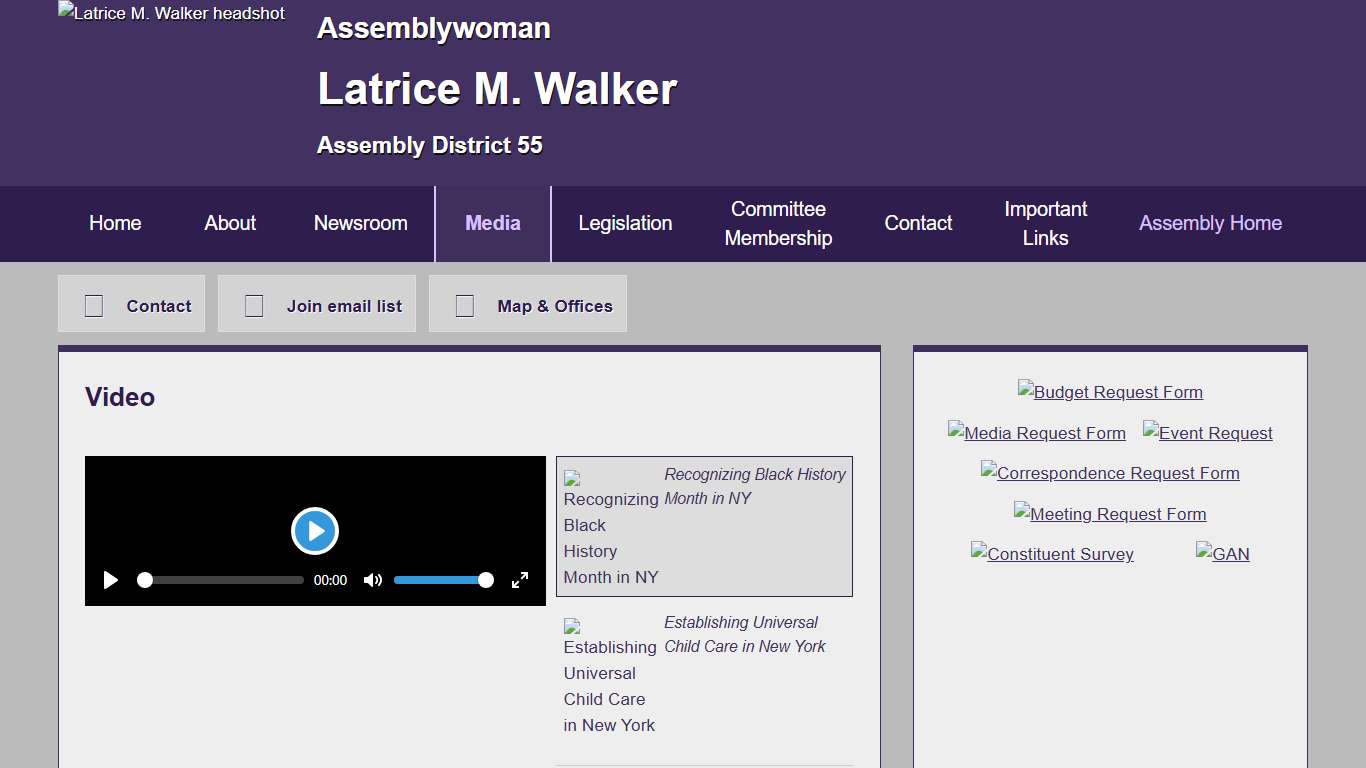Open the Important Links menu item
The image size is (1366, 768).
coord(1045,223)
